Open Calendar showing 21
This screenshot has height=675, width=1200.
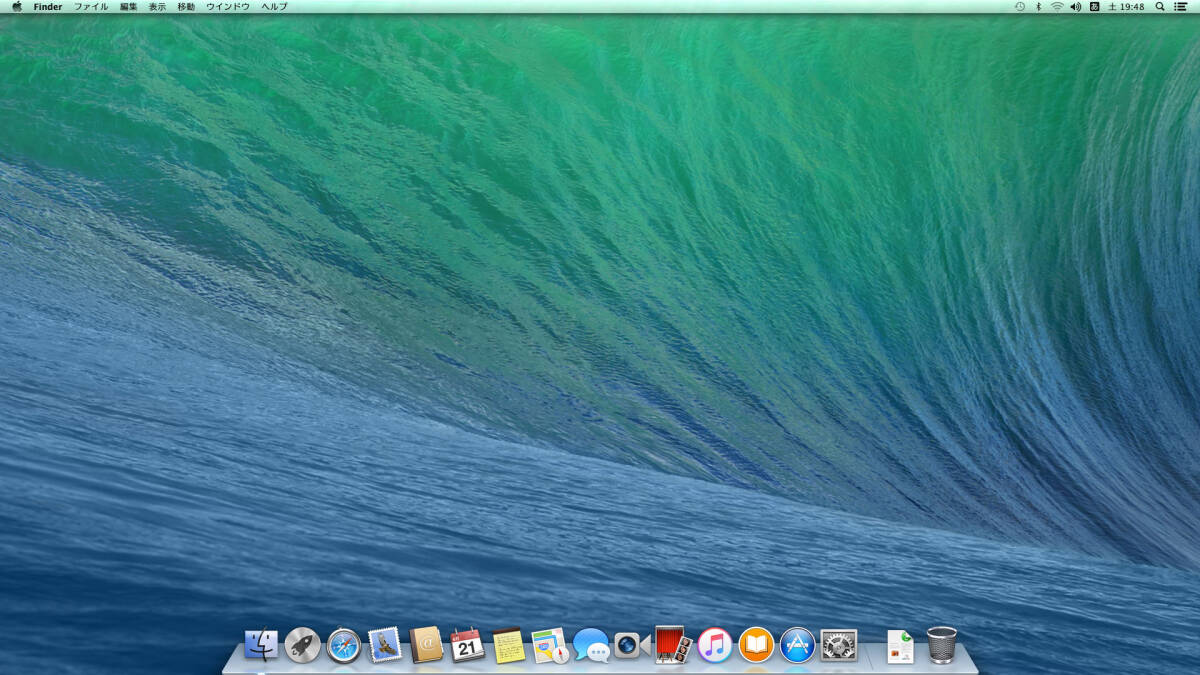(468, 645)
